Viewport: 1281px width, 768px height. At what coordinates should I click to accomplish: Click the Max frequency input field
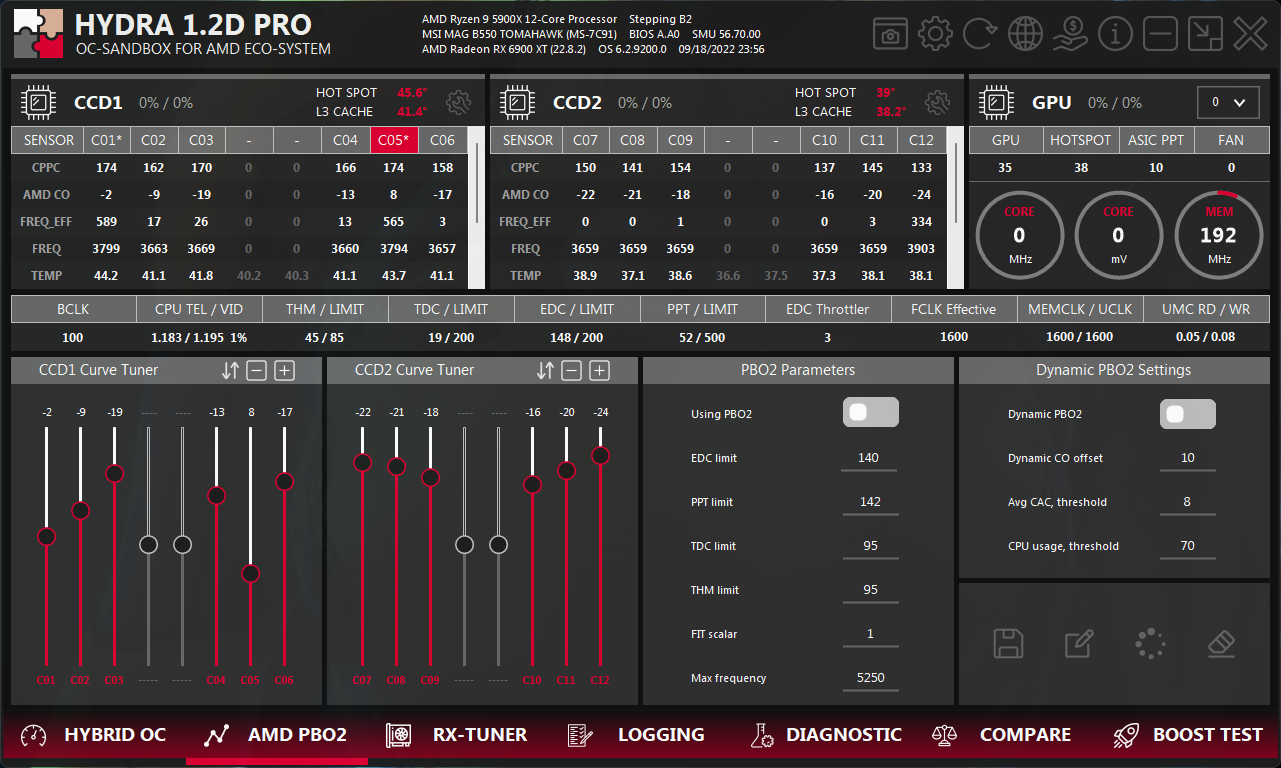click(869, 679)
